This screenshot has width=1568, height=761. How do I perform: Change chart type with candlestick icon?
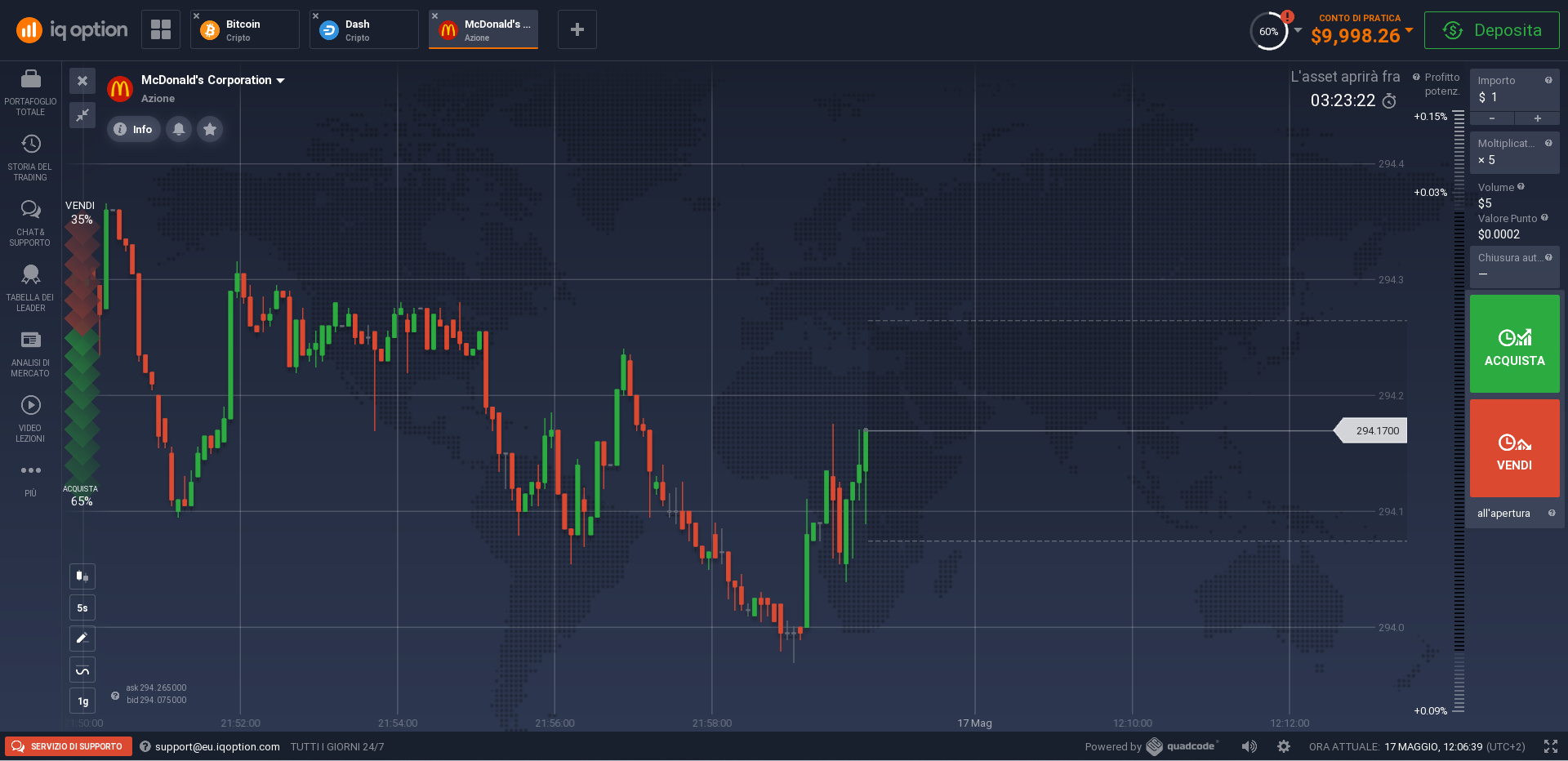point(82,576)
